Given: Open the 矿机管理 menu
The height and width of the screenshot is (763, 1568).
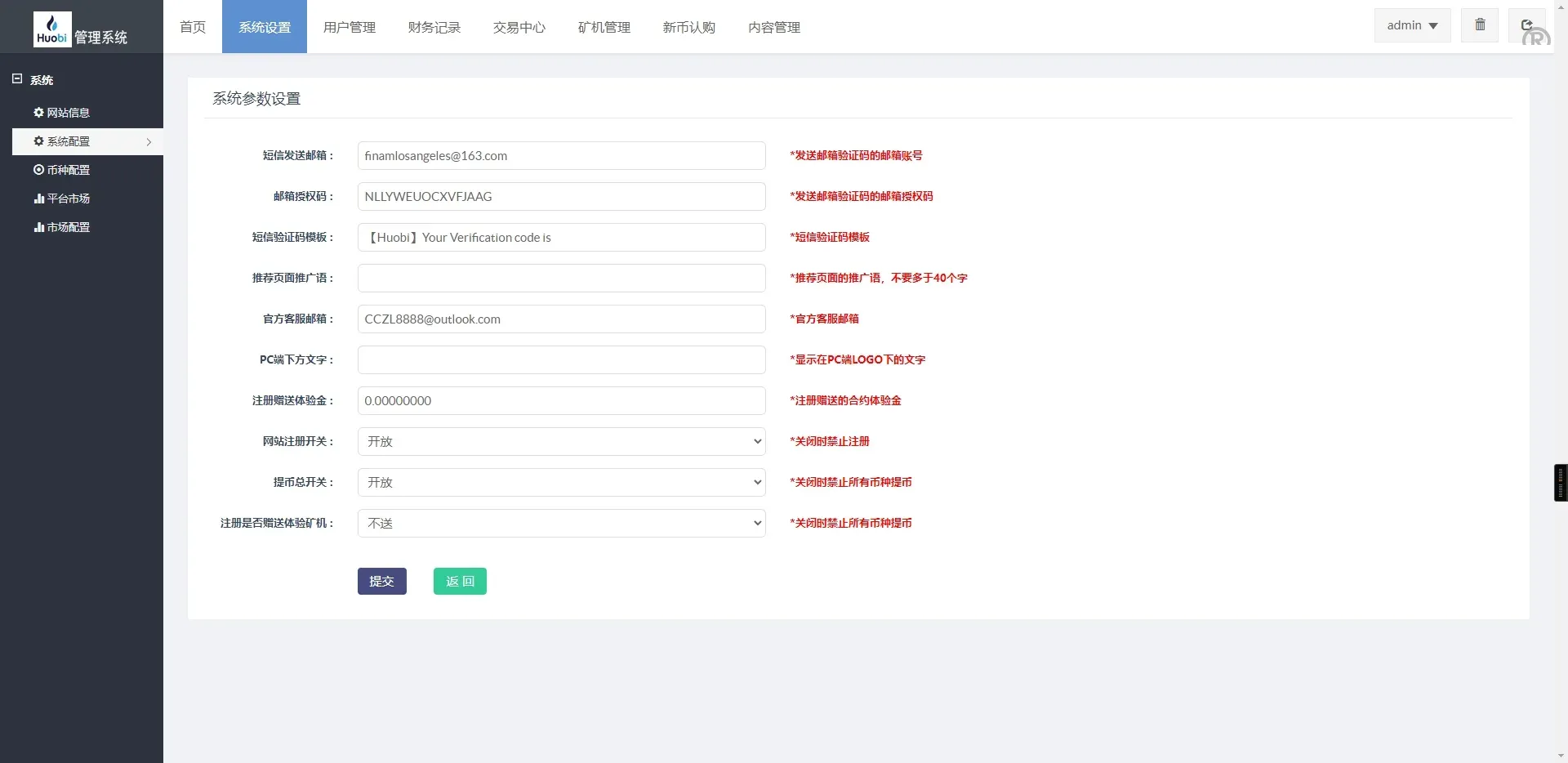Looking at the screenshot, I should [604, 26].
